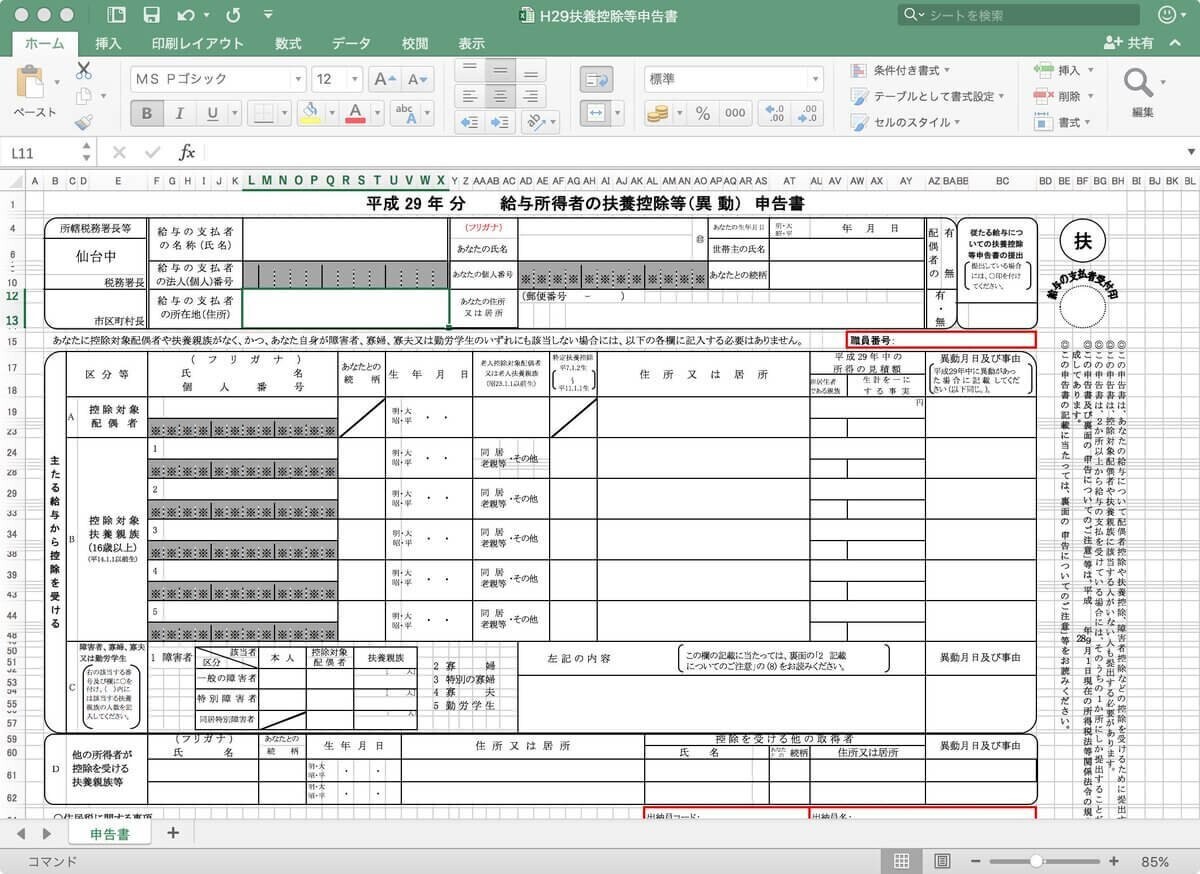Open the font size 12 dropdown
The height and width of the screenshot is (874, 1200).
coord(354,80)
